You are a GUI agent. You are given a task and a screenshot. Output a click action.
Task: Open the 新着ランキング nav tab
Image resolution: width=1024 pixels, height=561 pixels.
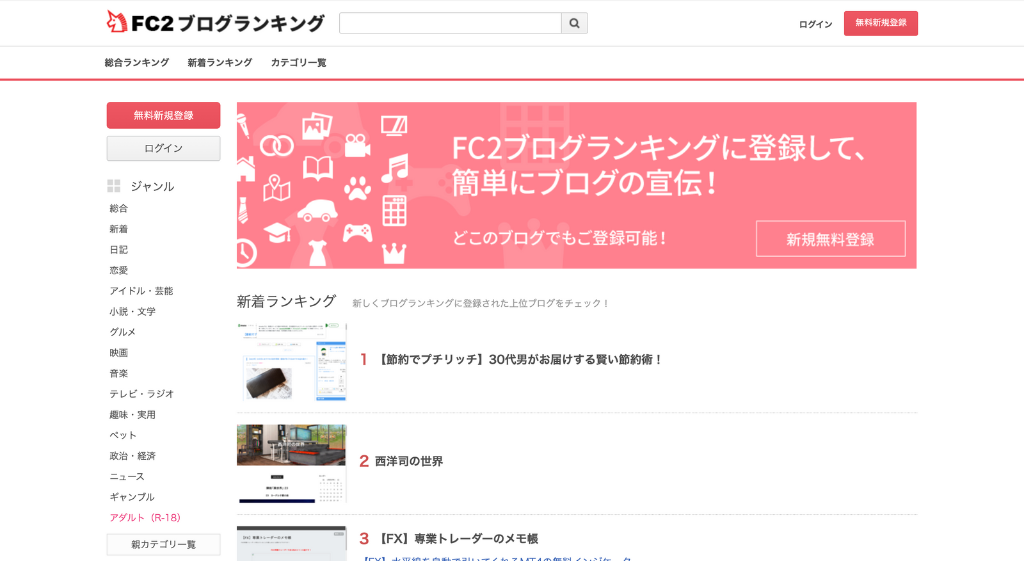pos(219,63)
